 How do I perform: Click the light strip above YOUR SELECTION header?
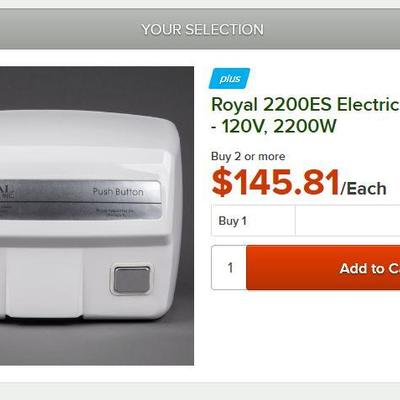(x=200, y=4)
